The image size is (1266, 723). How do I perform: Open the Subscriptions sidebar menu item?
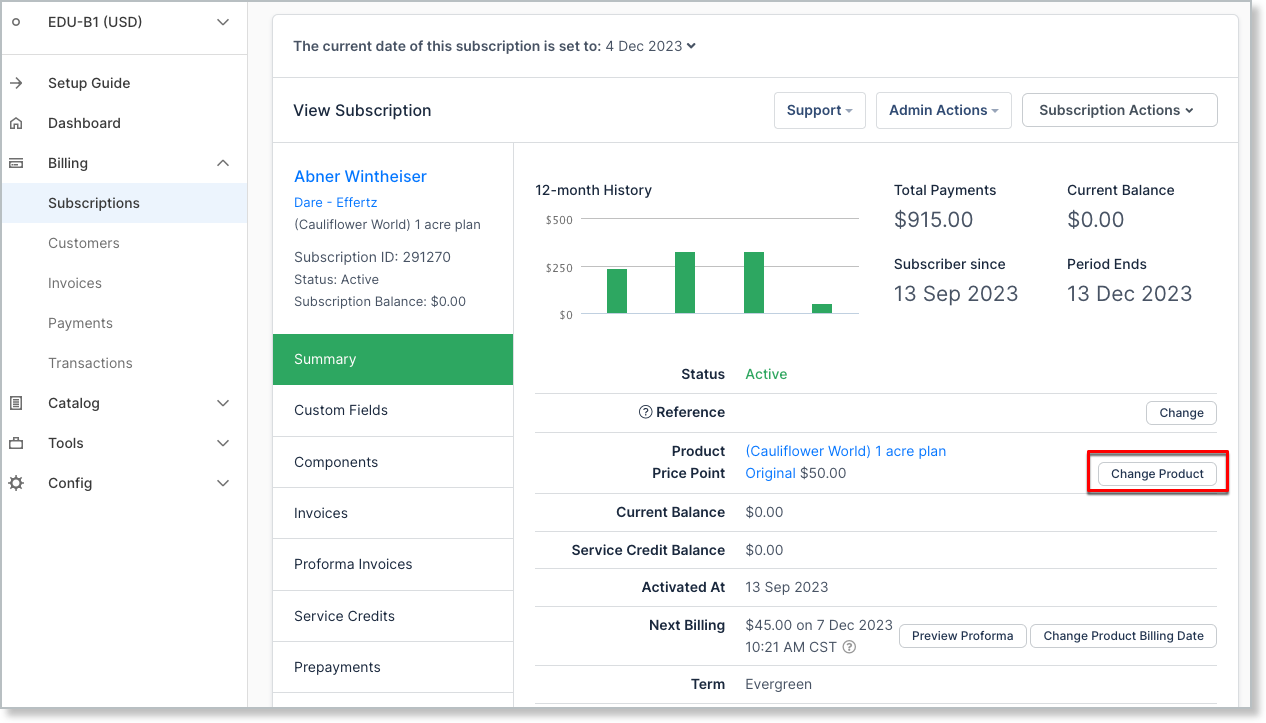[x=94, y=202]
